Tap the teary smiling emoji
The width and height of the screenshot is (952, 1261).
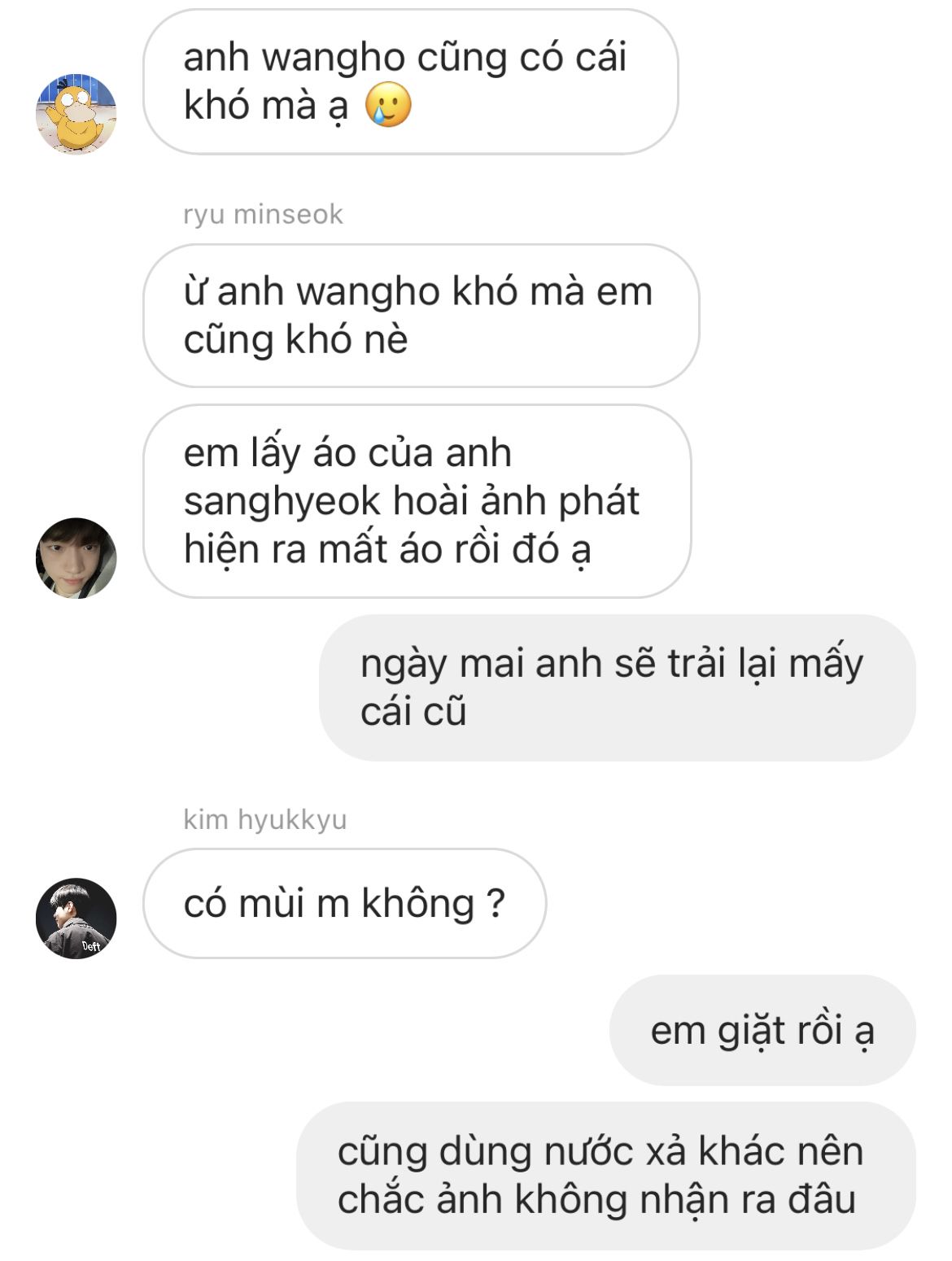[x=388, y=106]
